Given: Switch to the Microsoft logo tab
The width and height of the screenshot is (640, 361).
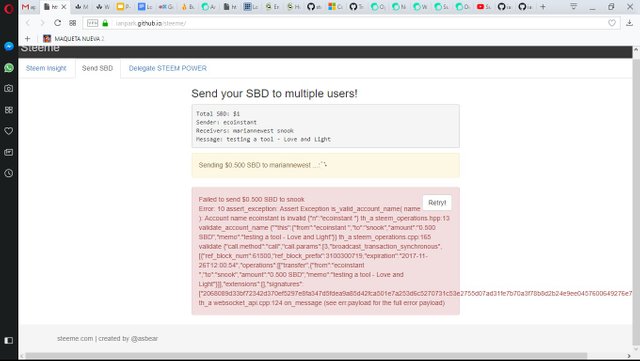Looking at the screenshot, I should pyautogui.click(x=335, y=7).
